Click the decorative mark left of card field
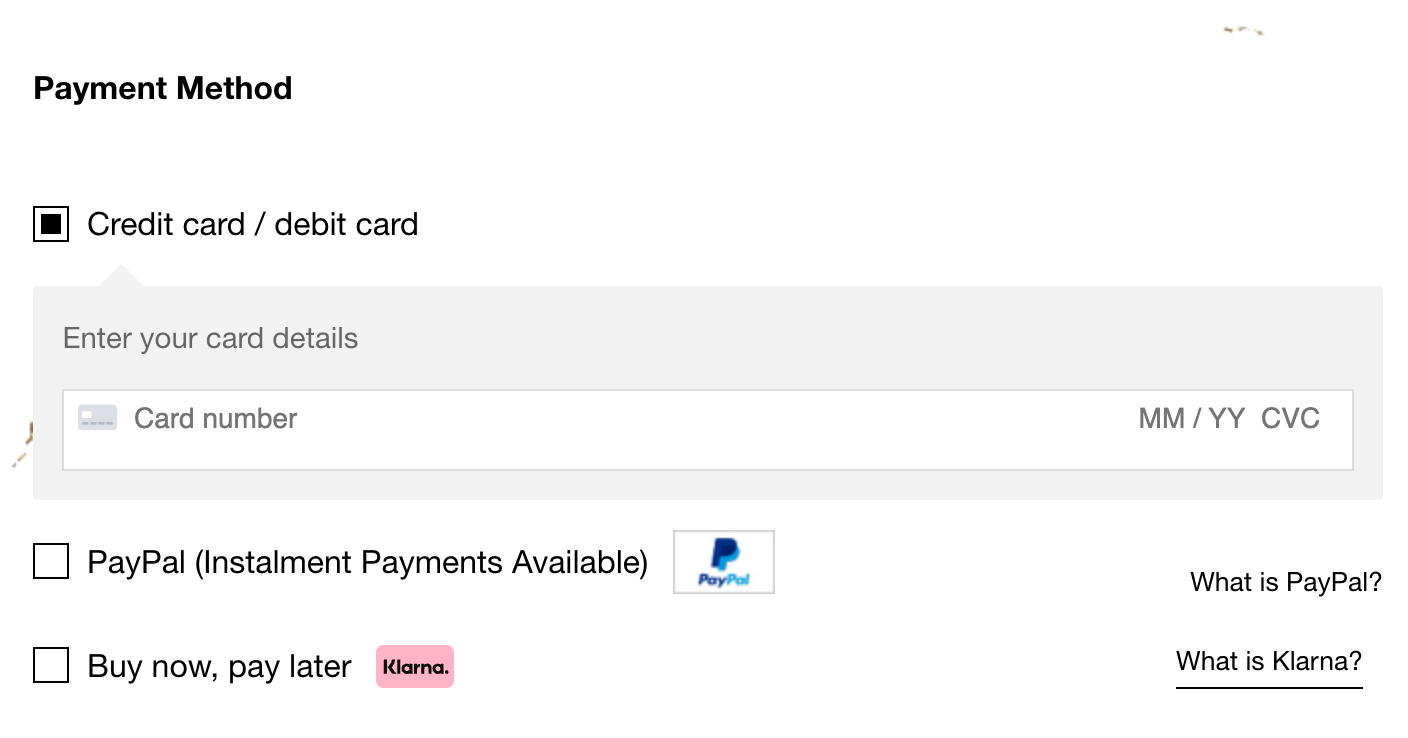Viewport: 1408px width, 738px height. pos(22,445)
